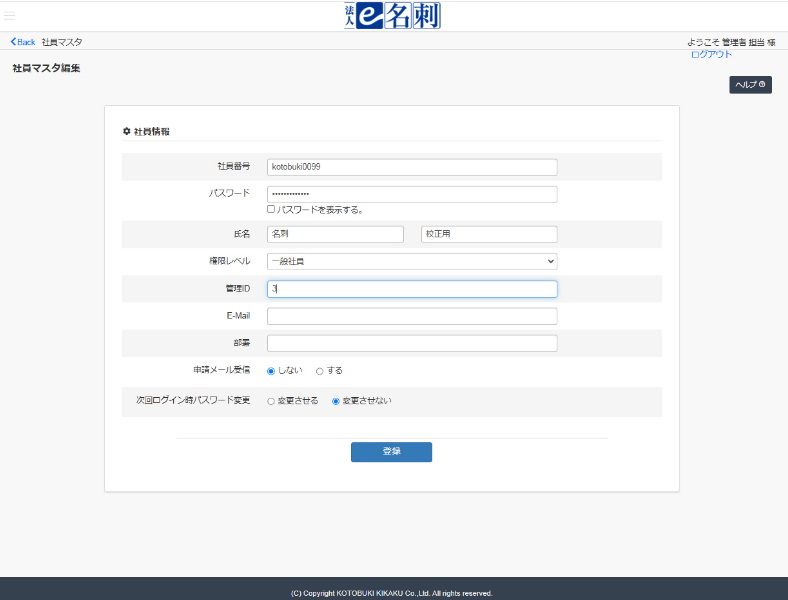
Task: Click the gear icon beside 社員情報
Action: [x=127, y=132]
